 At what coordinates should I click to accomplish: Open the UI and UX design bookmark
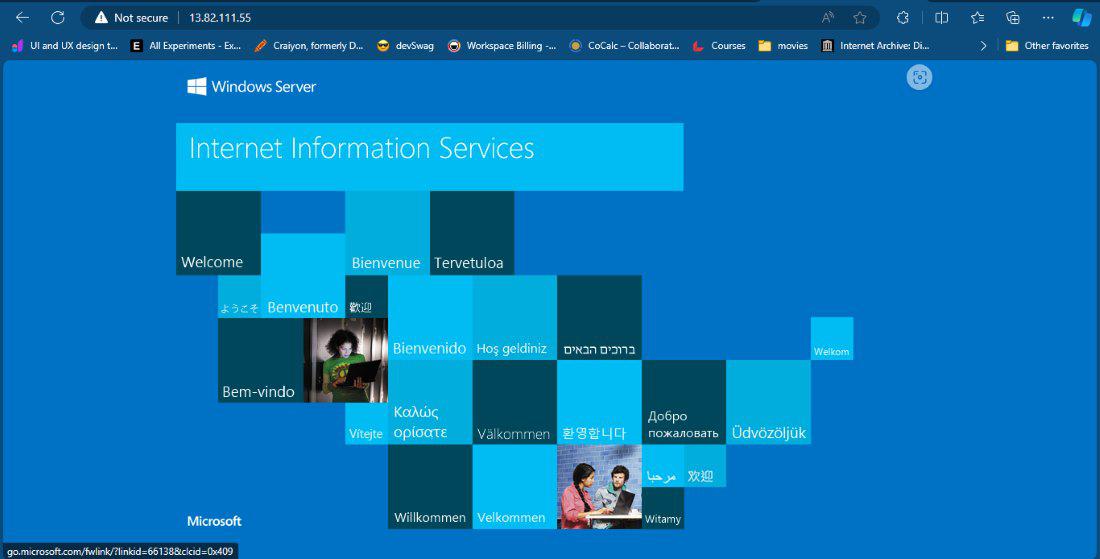[65, 46]
